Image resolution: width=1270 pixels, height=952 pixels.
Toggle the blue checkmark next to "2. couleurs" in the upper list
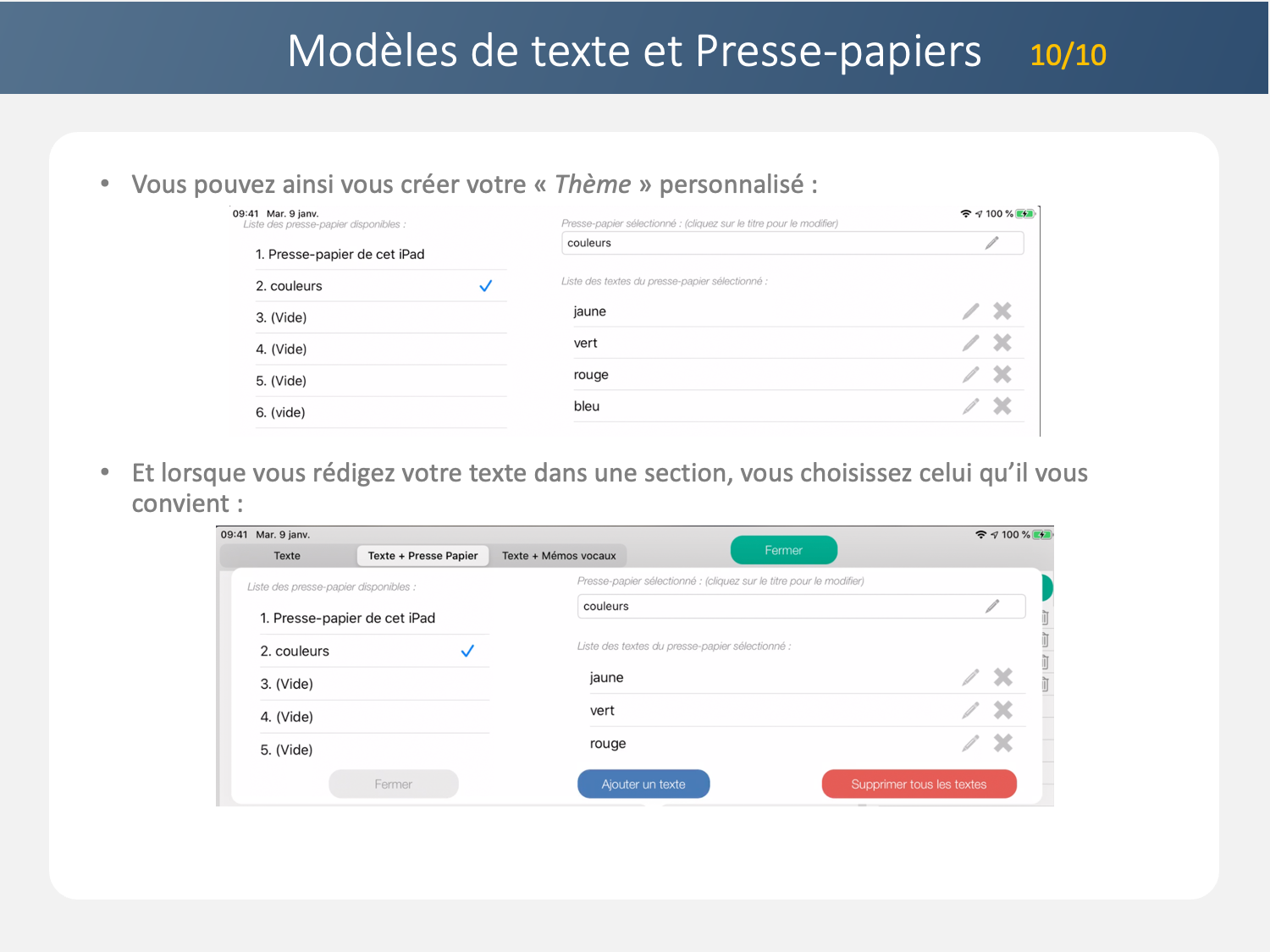[x=485, y=286]
